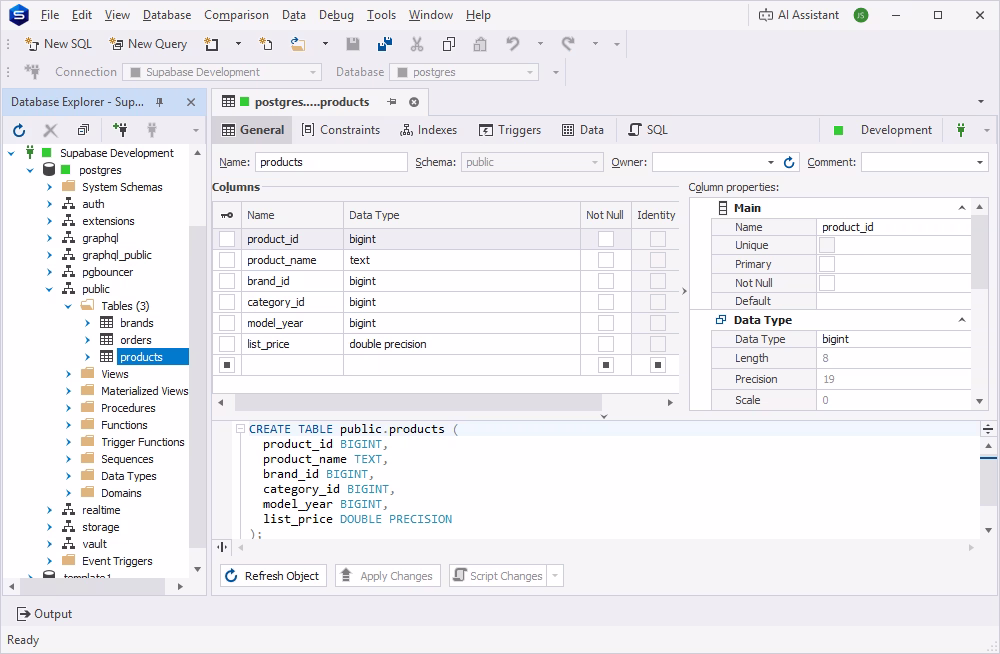Refresh the Owner field with circular arrow
Image resolution: width=1000 pixels, height=654 pixels.
(x=789, y=162)
